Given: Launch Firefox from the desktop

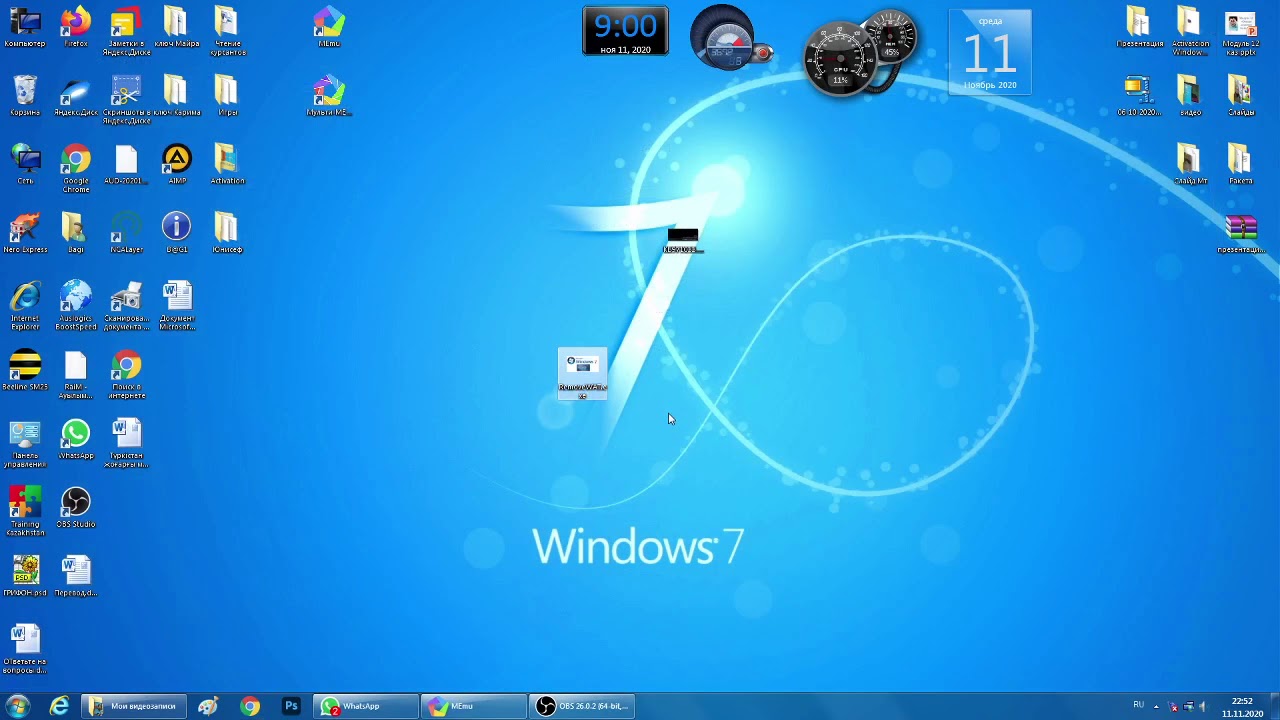Looking at the screenshot, I should pyautogui.click(x=75, y=28).
